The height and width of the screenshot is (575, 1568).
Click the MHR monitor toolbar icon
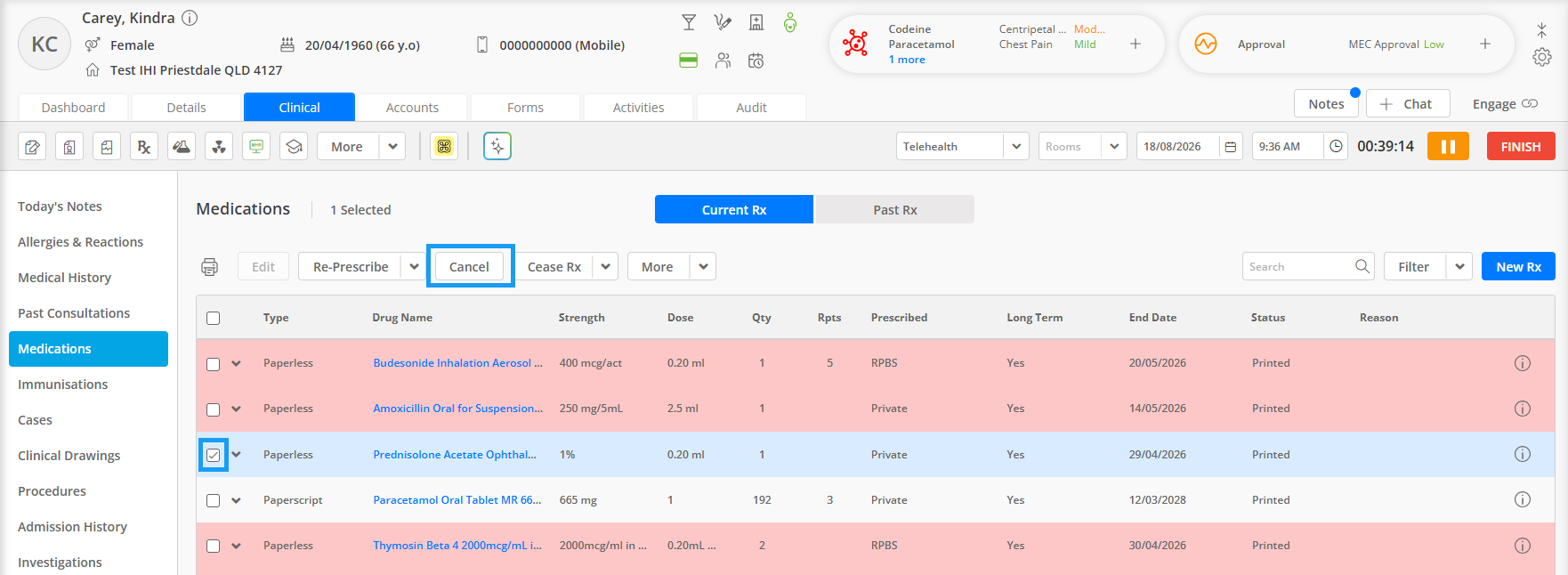tap(256, 147)
